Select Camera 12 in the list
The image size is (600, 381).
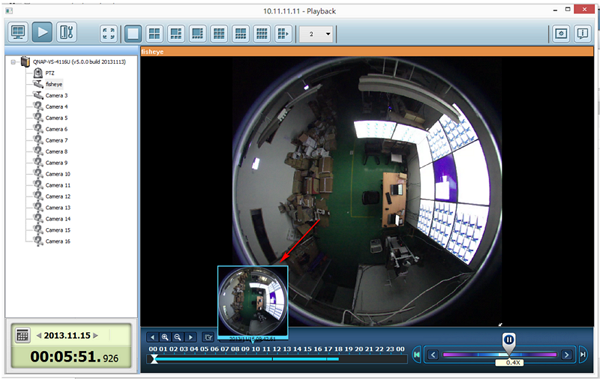coord(58,196)
